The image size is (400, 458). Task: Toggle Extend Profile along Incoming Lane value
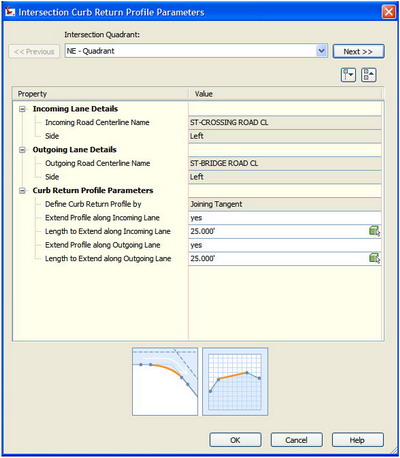[x=285, y=218]
